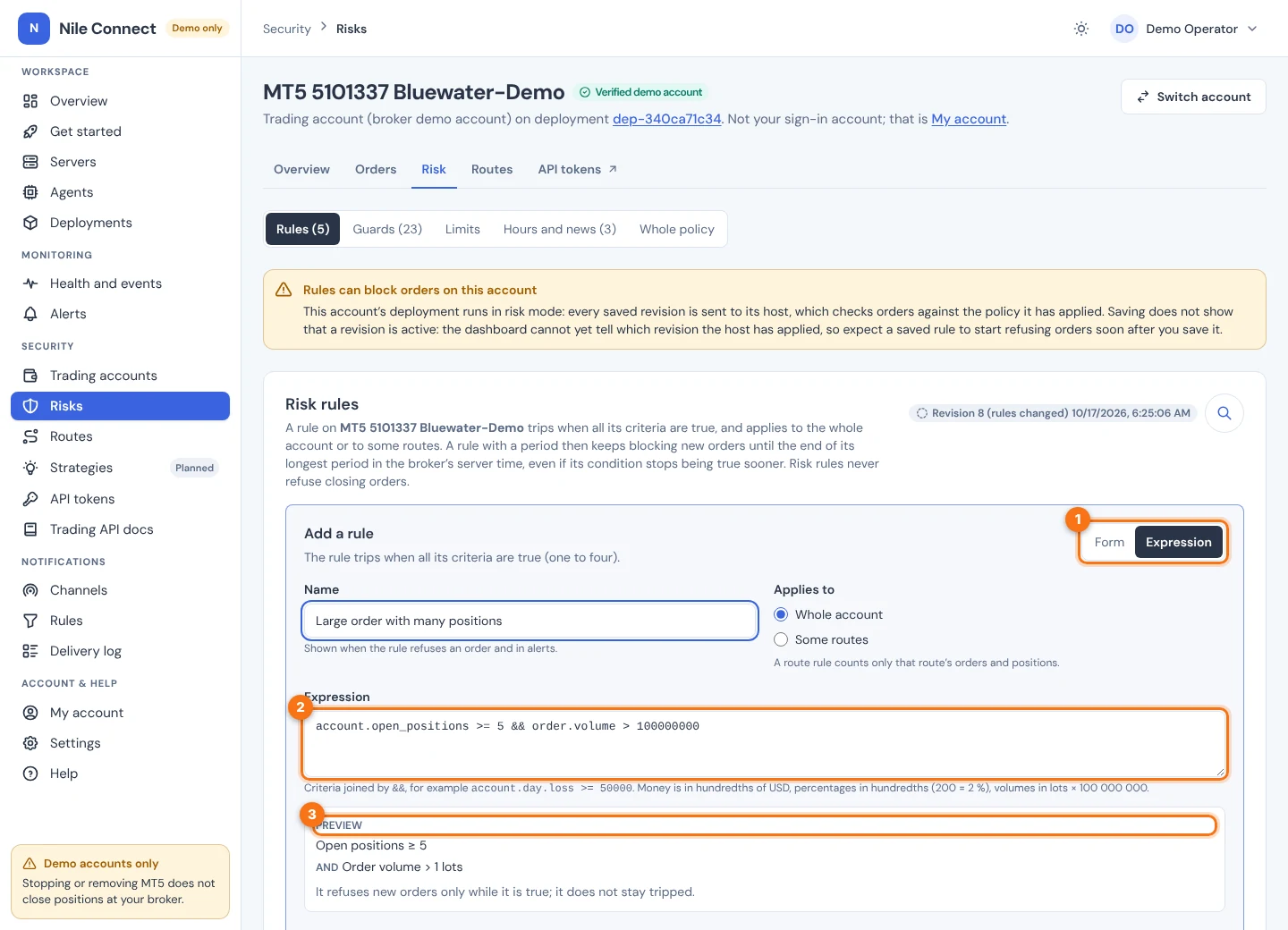Click the Revision 8 (rules changed) badge

1053,413
